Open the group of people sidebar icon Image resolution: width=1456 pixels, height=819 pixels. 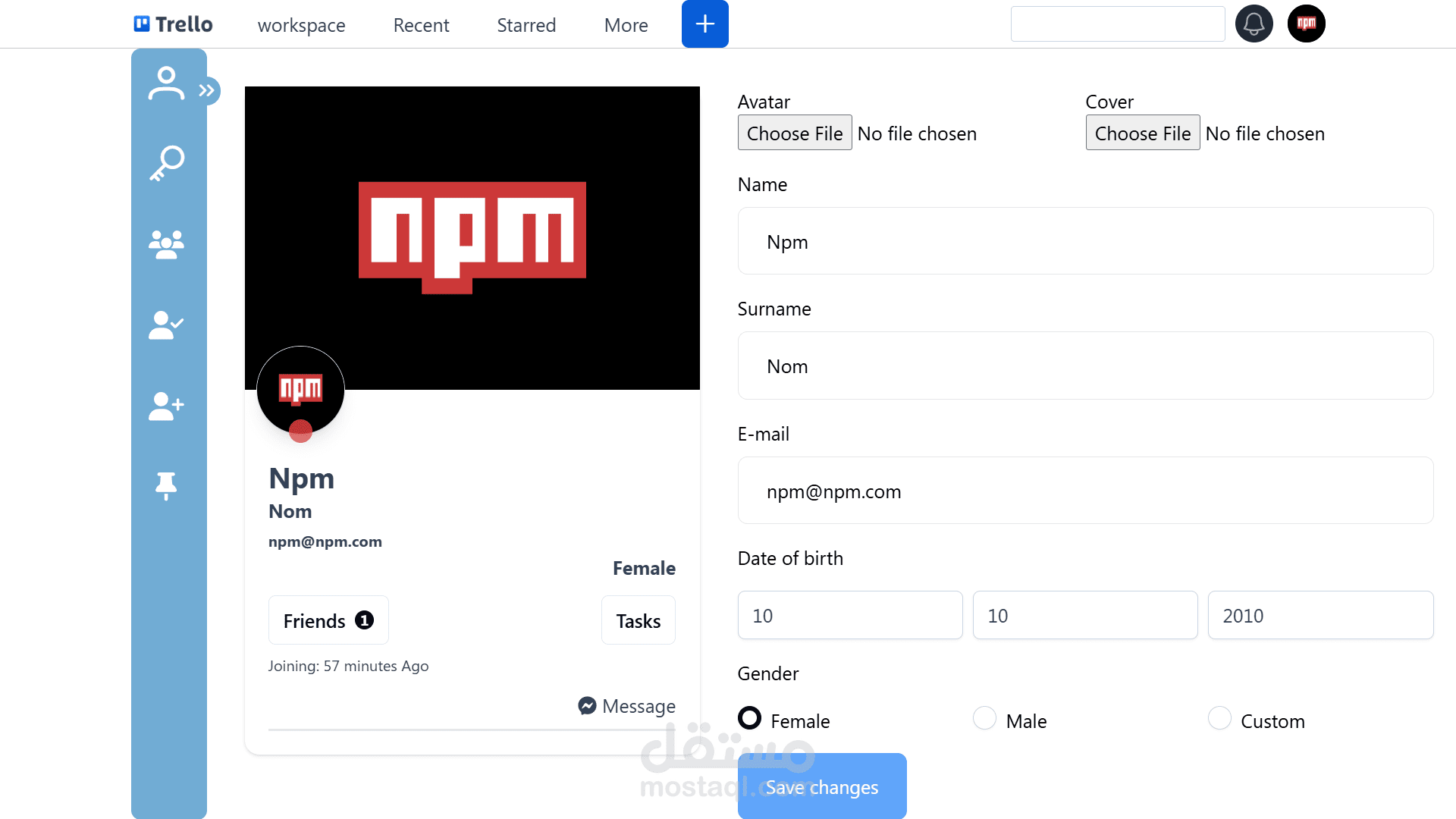coord(166,244)
